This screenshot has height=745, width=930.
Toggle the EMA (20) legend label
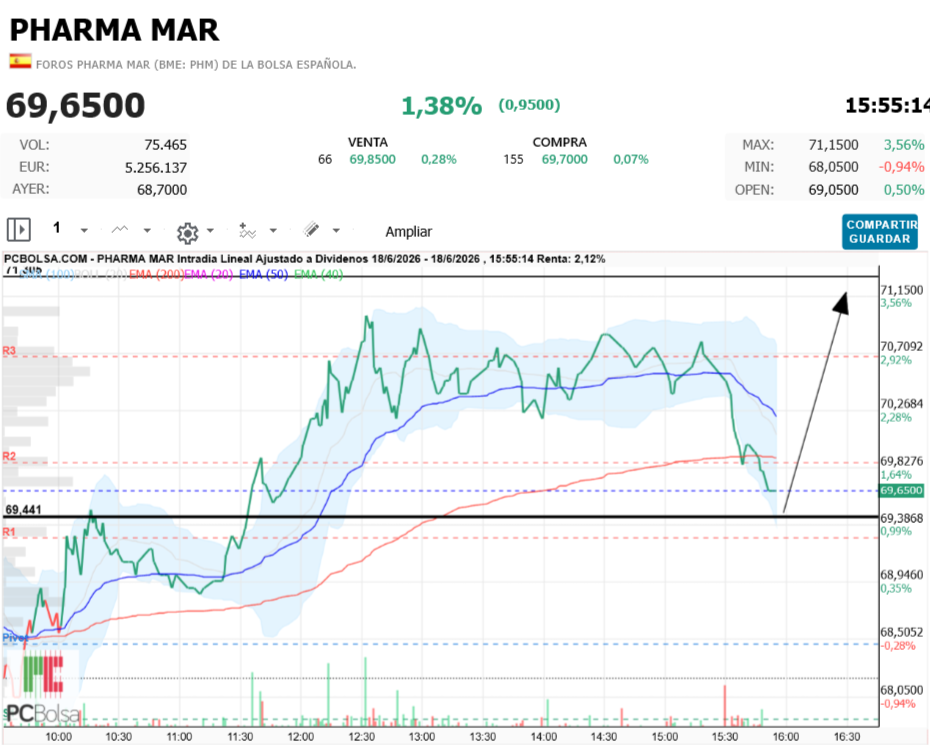point(209,275)
